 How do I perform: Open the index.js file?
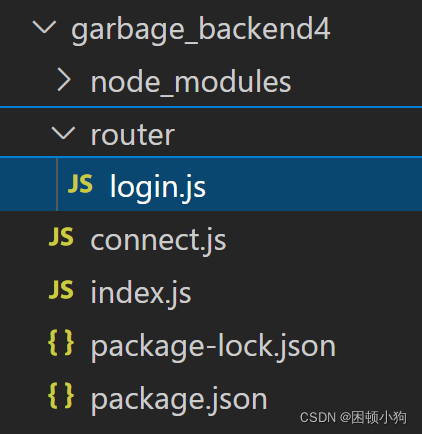click(141, 293)
